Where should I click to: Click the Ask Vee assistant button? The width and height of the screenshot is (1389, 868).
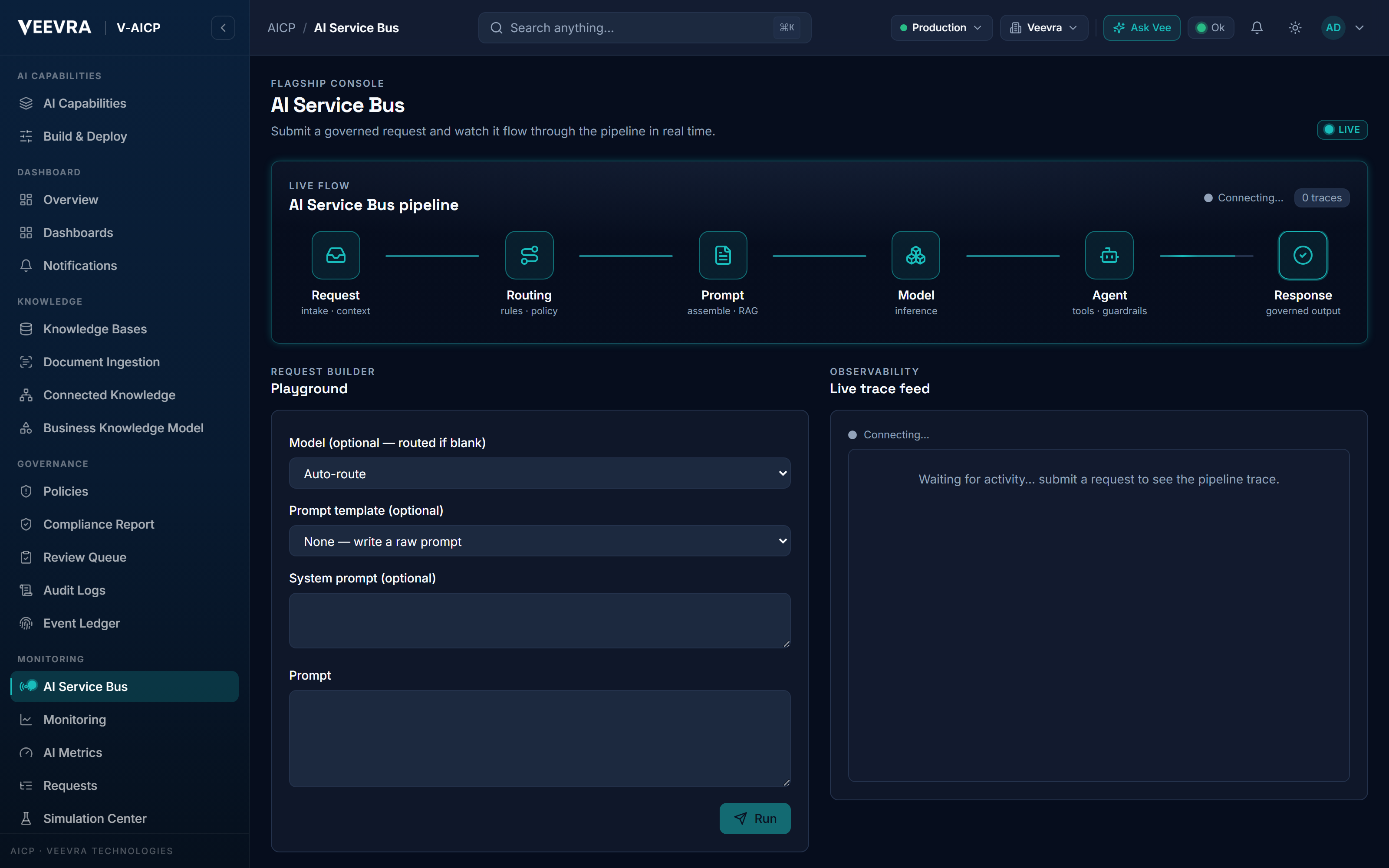[1141, 27]
